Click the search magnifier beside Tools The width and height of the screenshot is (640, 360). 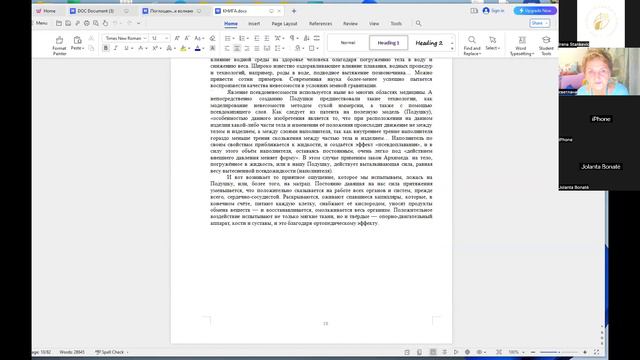pos(418,23)
